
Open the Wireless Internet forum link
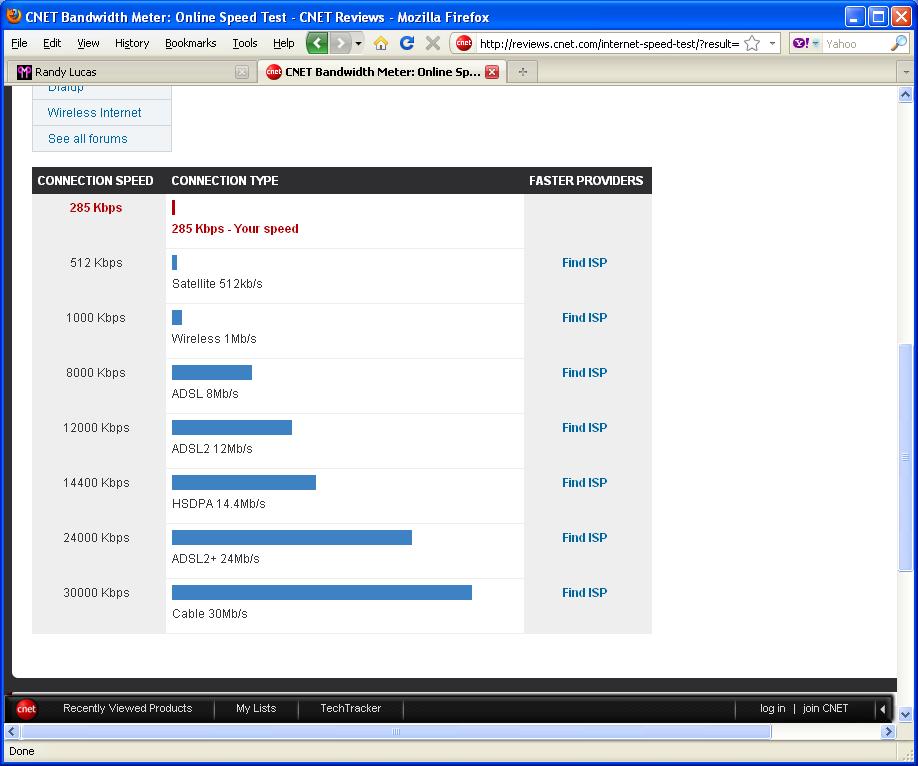coord(94,113)
